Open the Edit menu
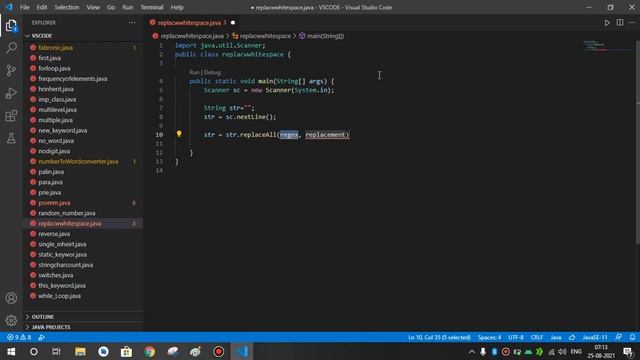 [42, 7]
